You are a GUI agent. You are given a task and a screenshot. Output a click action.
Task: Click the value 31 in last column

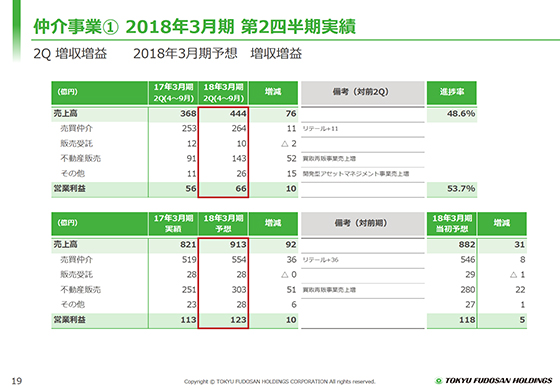pos(519,244)
